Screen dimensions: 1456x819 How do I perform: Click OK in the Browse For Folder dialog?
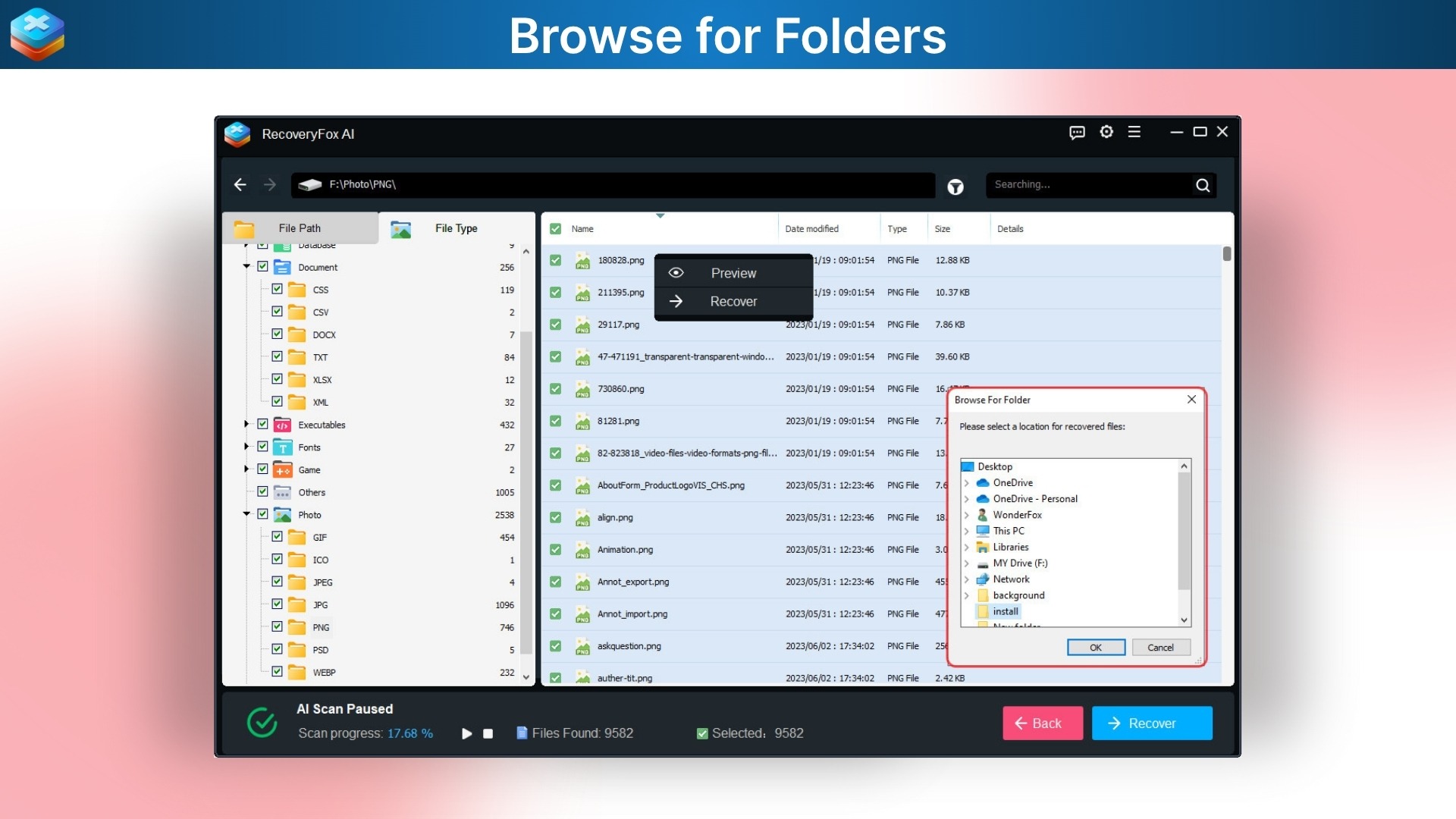tap(1095, 647)
